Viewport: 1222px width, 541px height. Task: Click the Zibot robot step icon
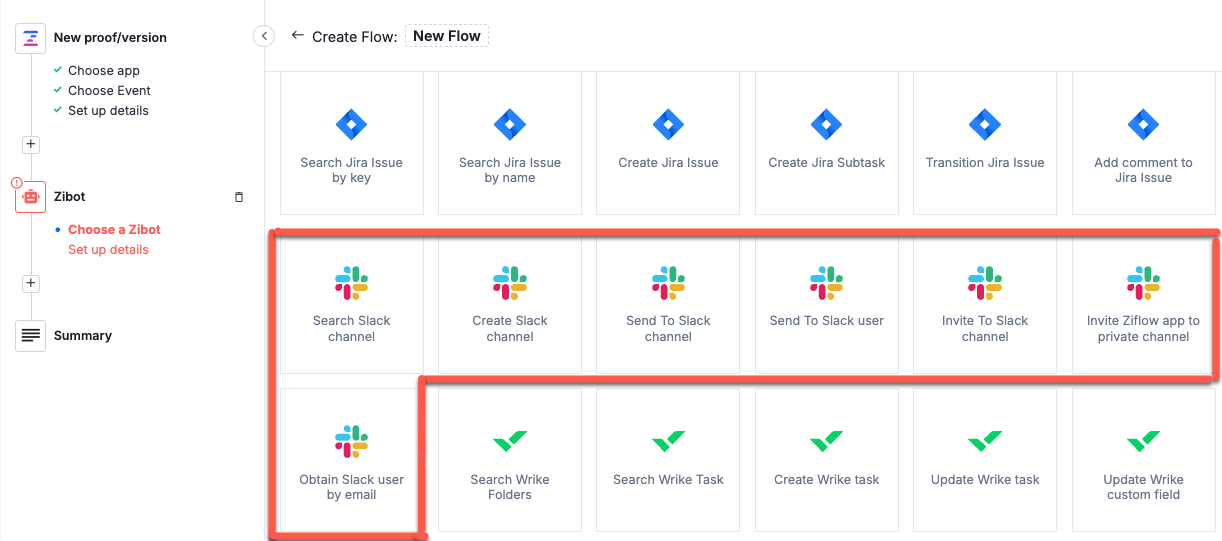point(31,197)
